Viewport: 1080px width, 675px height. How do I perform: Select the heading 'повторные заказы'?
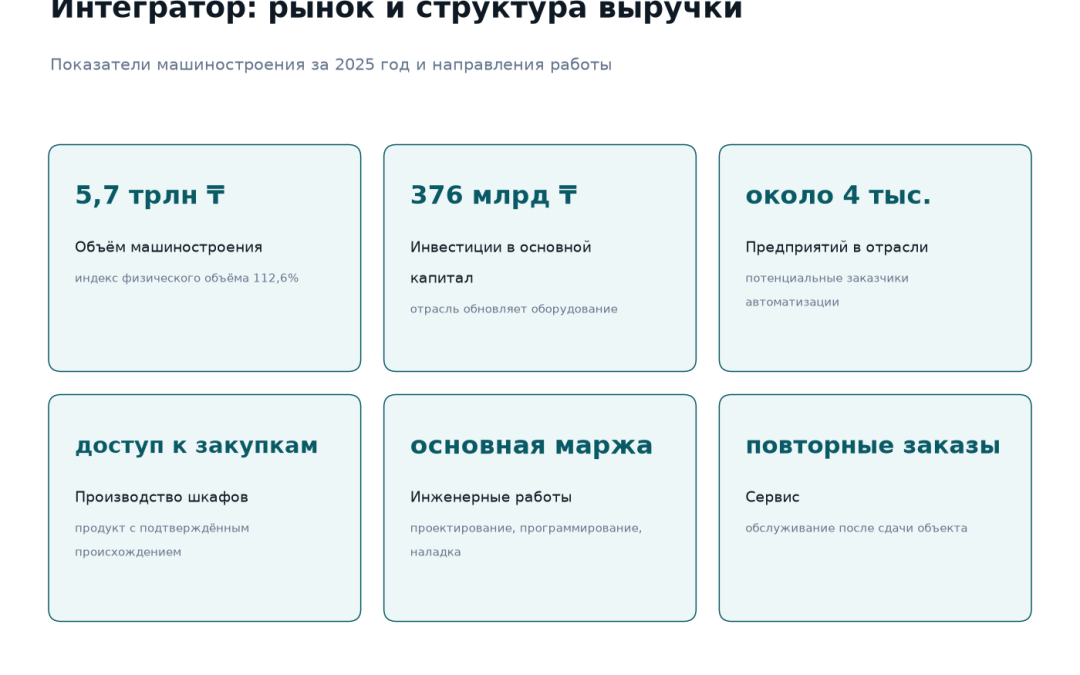873,445
